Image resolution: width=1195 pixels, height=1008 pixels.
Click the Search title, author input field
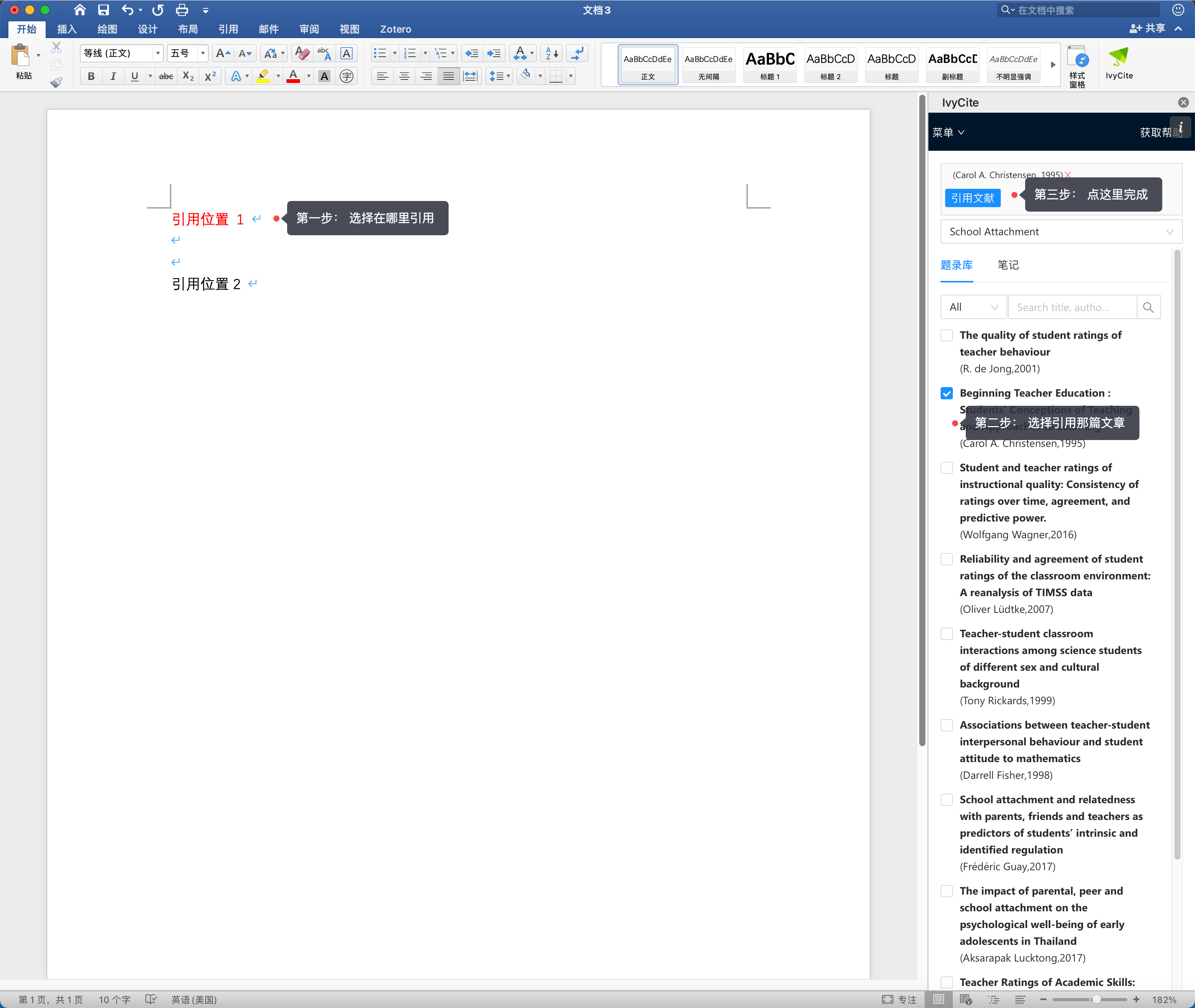[1073, 308]
